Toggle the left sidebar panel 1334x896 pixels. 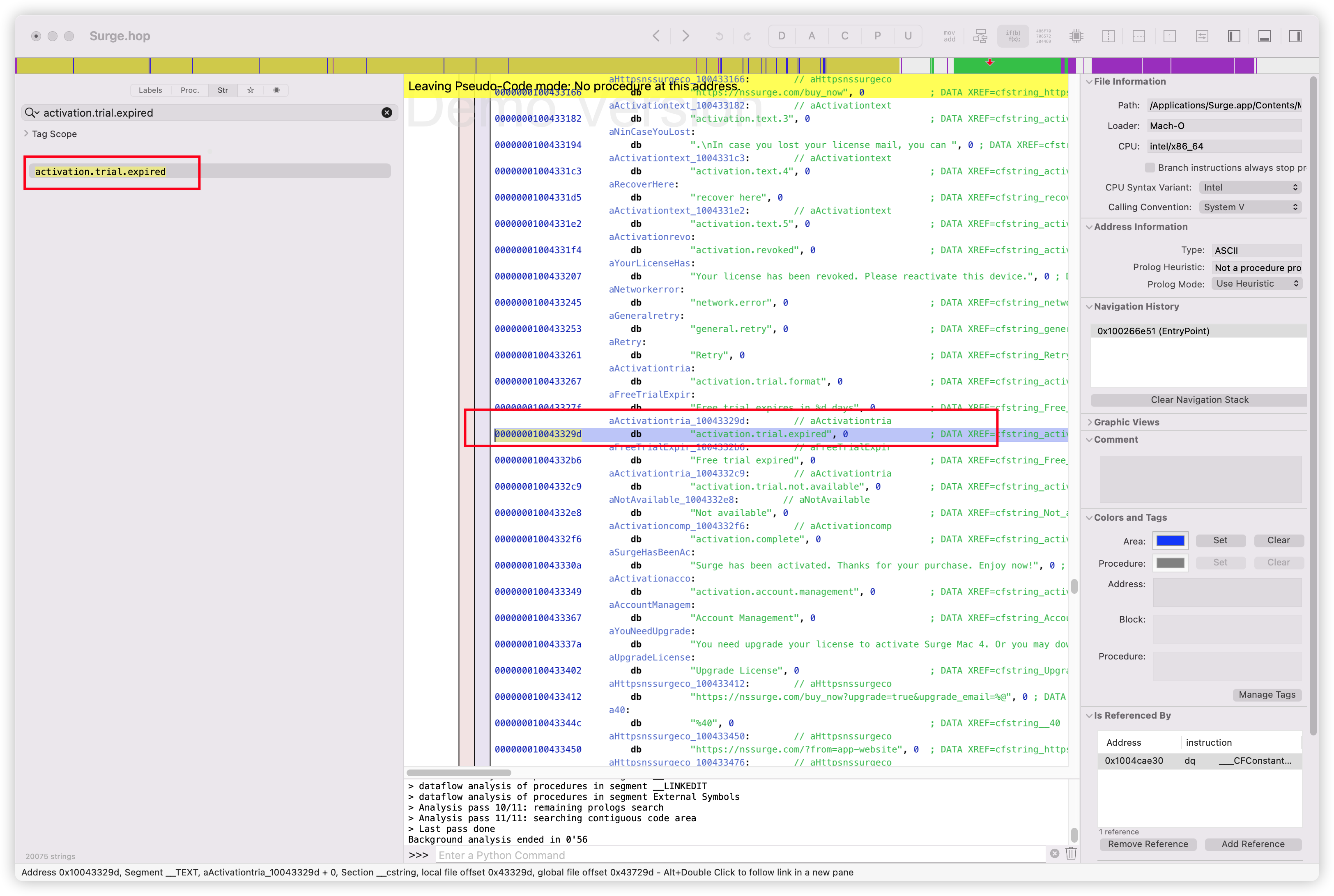(x=1234, y=36)
